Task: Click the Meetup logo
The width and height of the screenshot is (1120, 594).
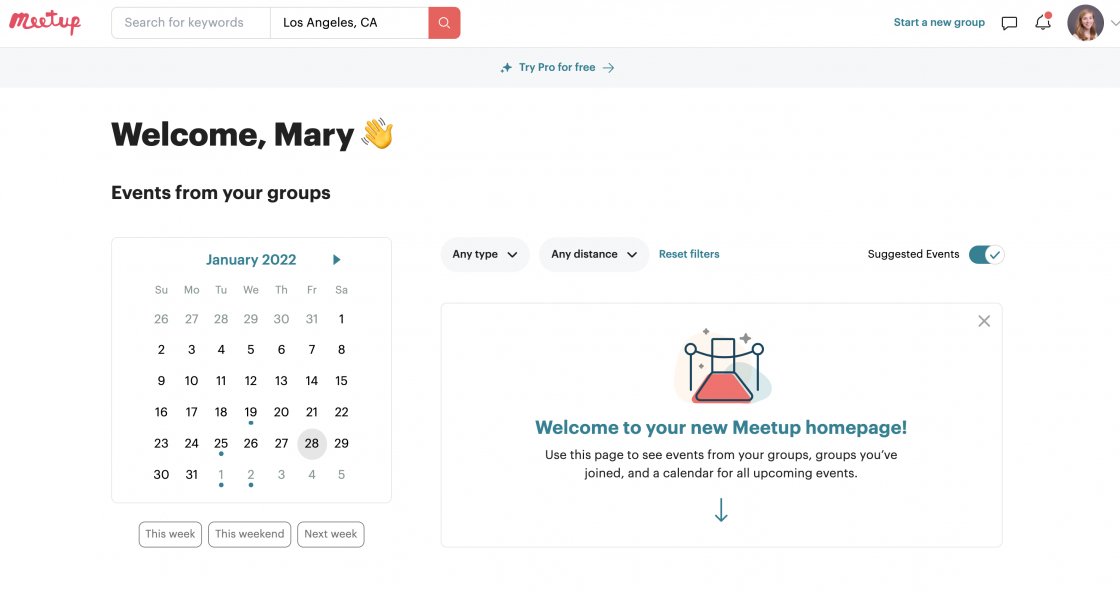Action: click(x=45, y=22)
